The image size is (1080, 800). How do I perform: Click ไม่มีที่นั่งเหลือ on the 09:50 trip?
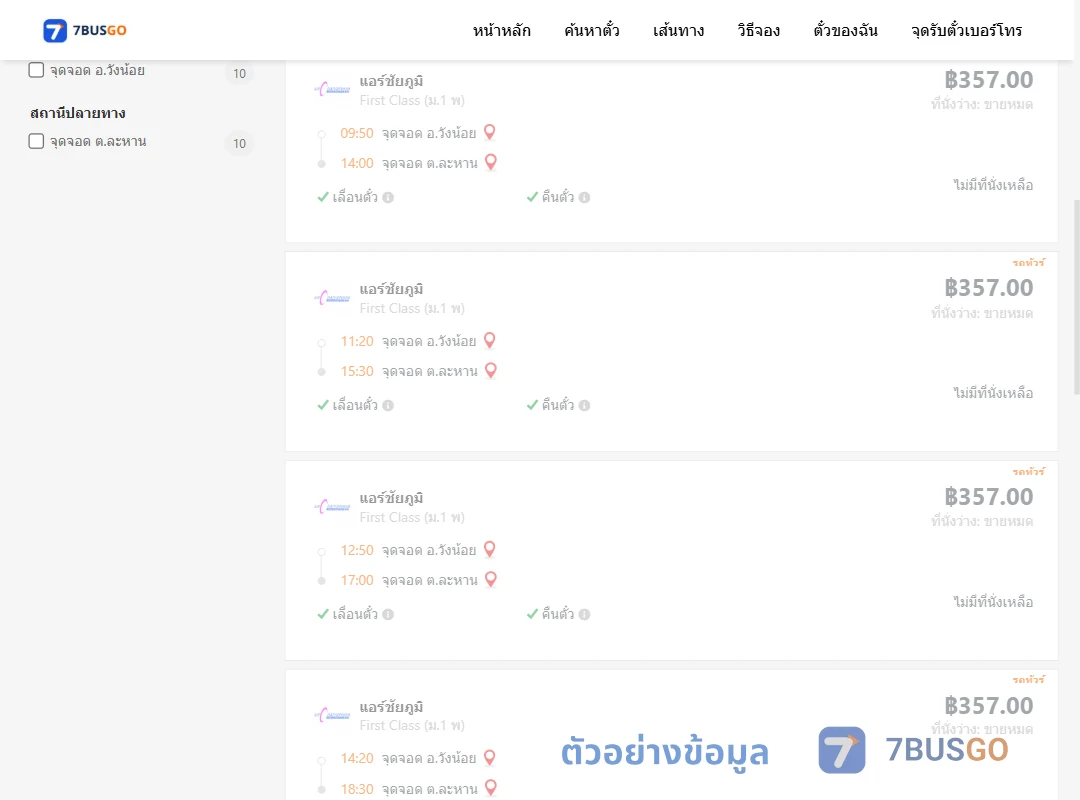click(x=993, y=185)
